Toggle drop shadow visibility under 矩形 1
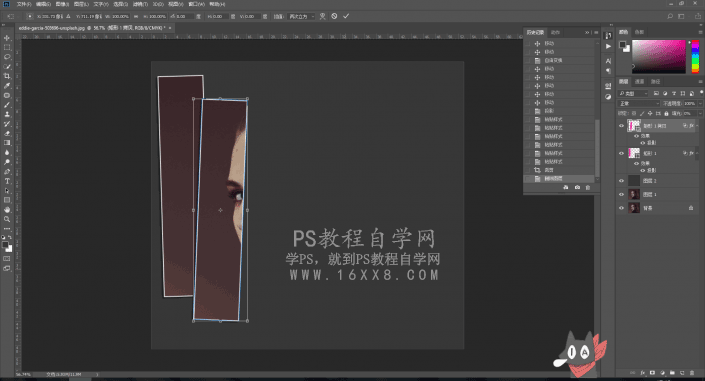 pyautogui.click(x=643, y=170)
